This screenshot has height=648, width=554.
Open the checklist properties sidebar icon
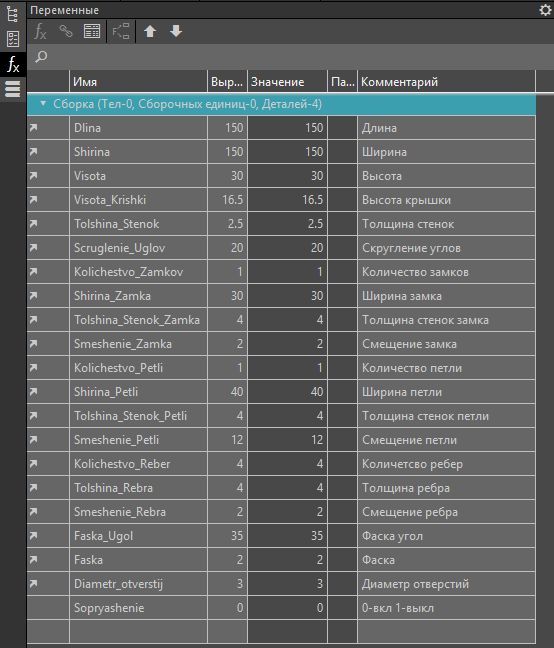pos(13,39)
